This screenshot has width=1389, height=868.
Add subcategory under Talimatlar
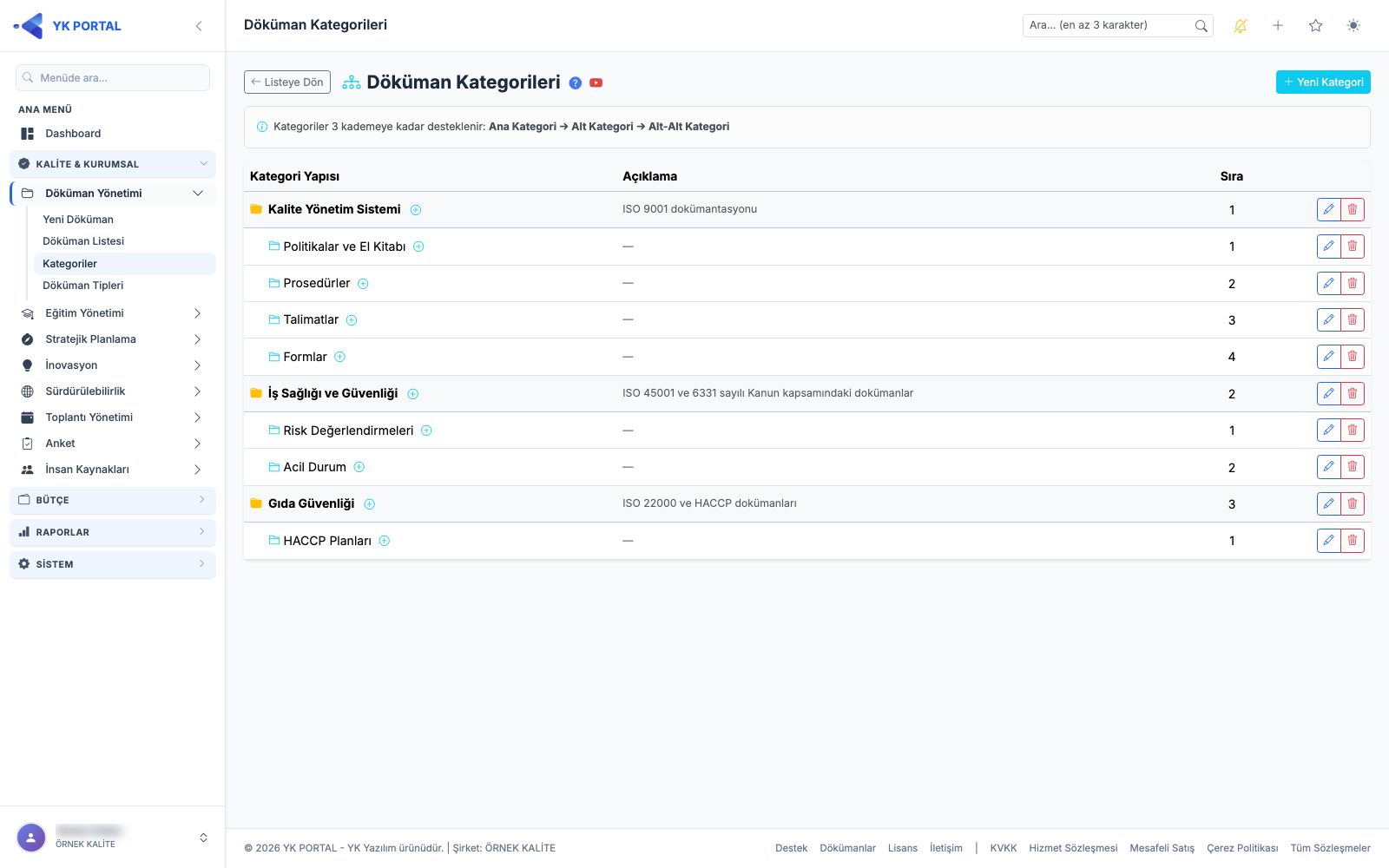tap(352, 320)
